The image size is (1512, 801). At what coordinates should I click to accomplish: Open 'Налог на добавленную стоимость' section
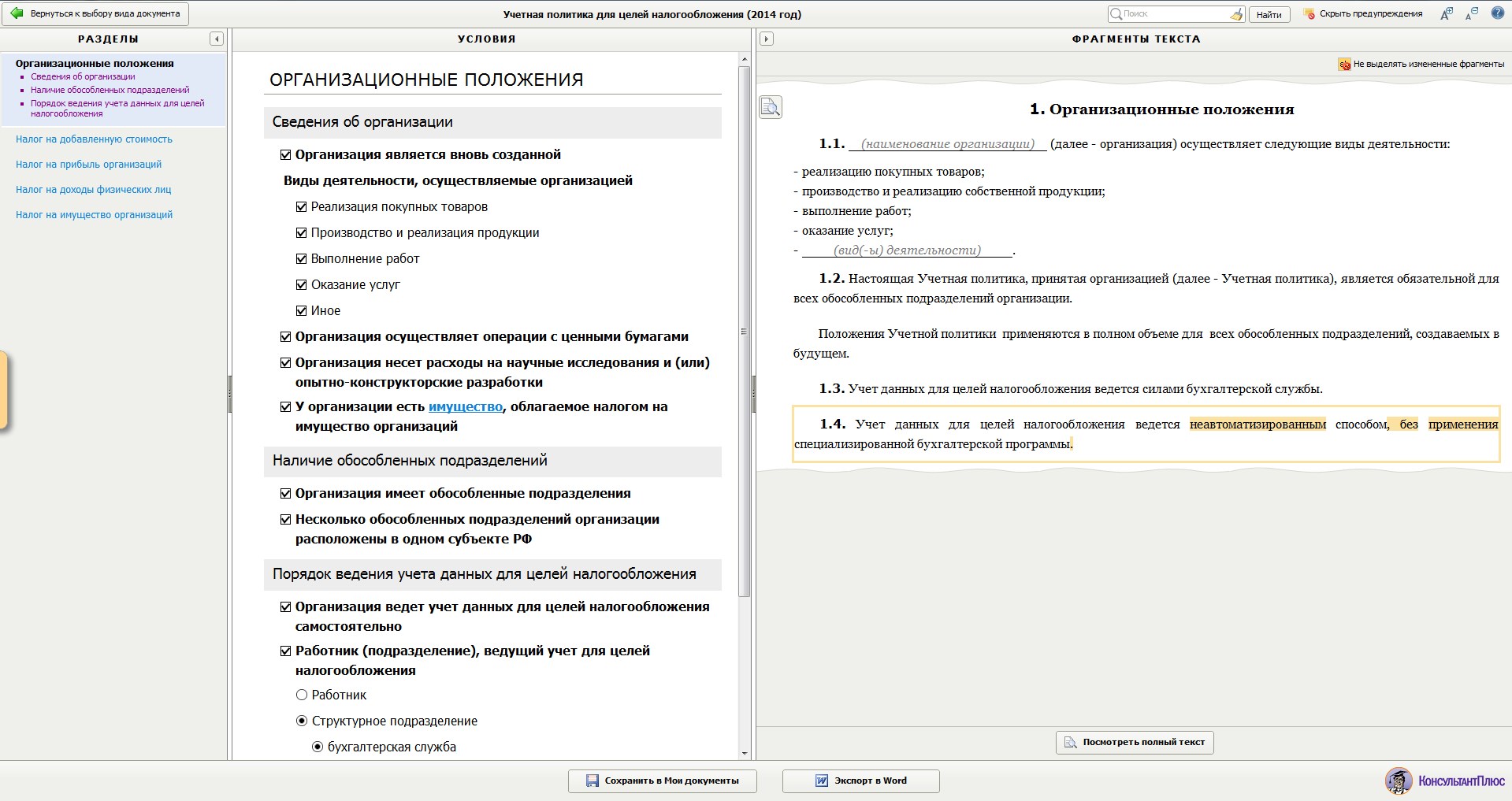[94, 139]
